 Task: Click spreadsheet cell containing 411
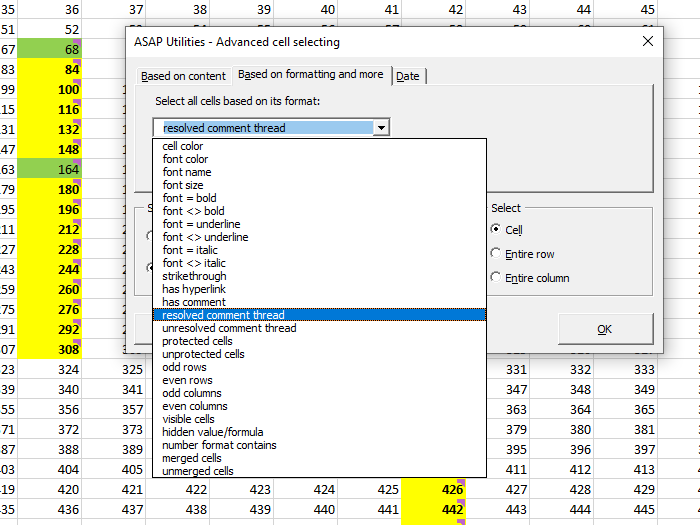pyautogui.click(x=508, y=469)
